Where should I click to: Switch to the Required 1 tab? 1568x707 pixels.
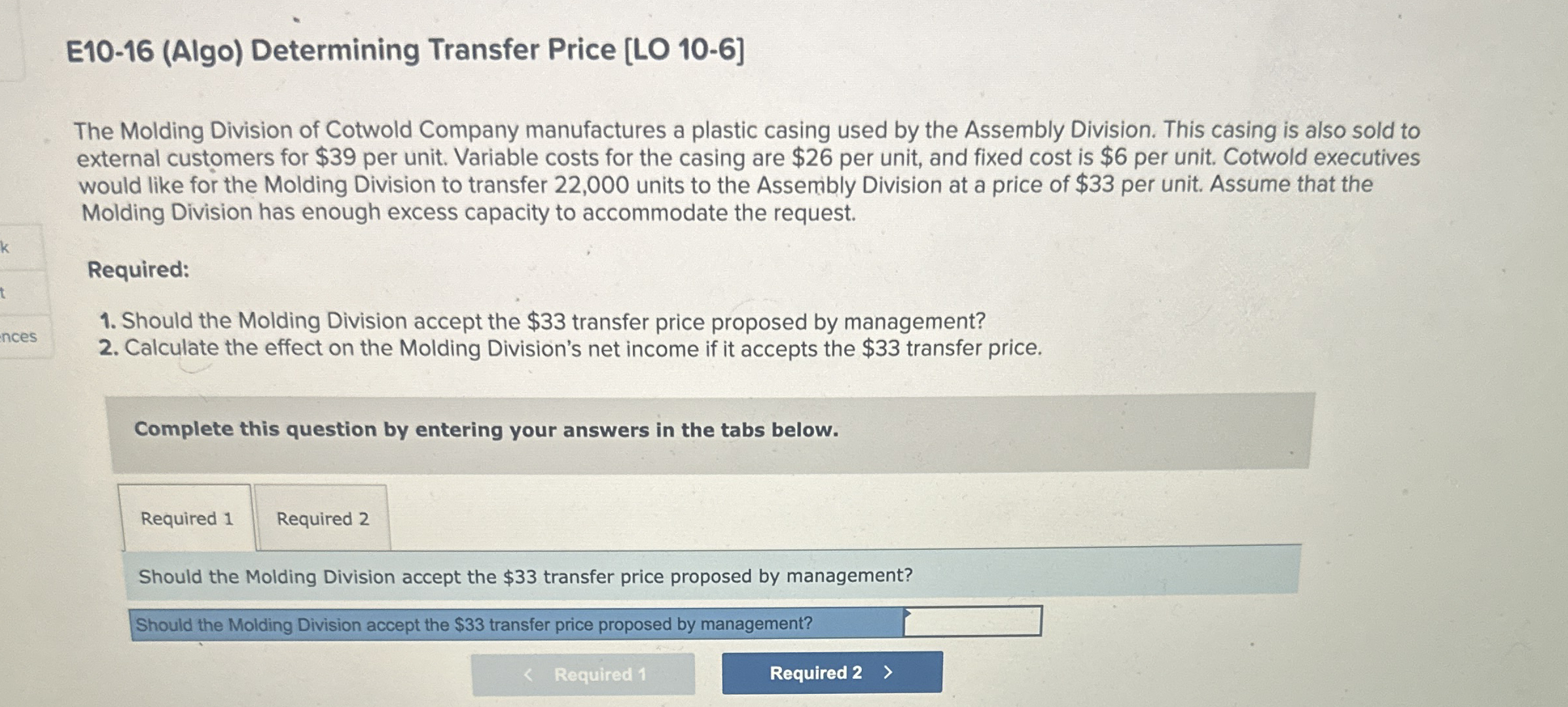coord(187,519)
